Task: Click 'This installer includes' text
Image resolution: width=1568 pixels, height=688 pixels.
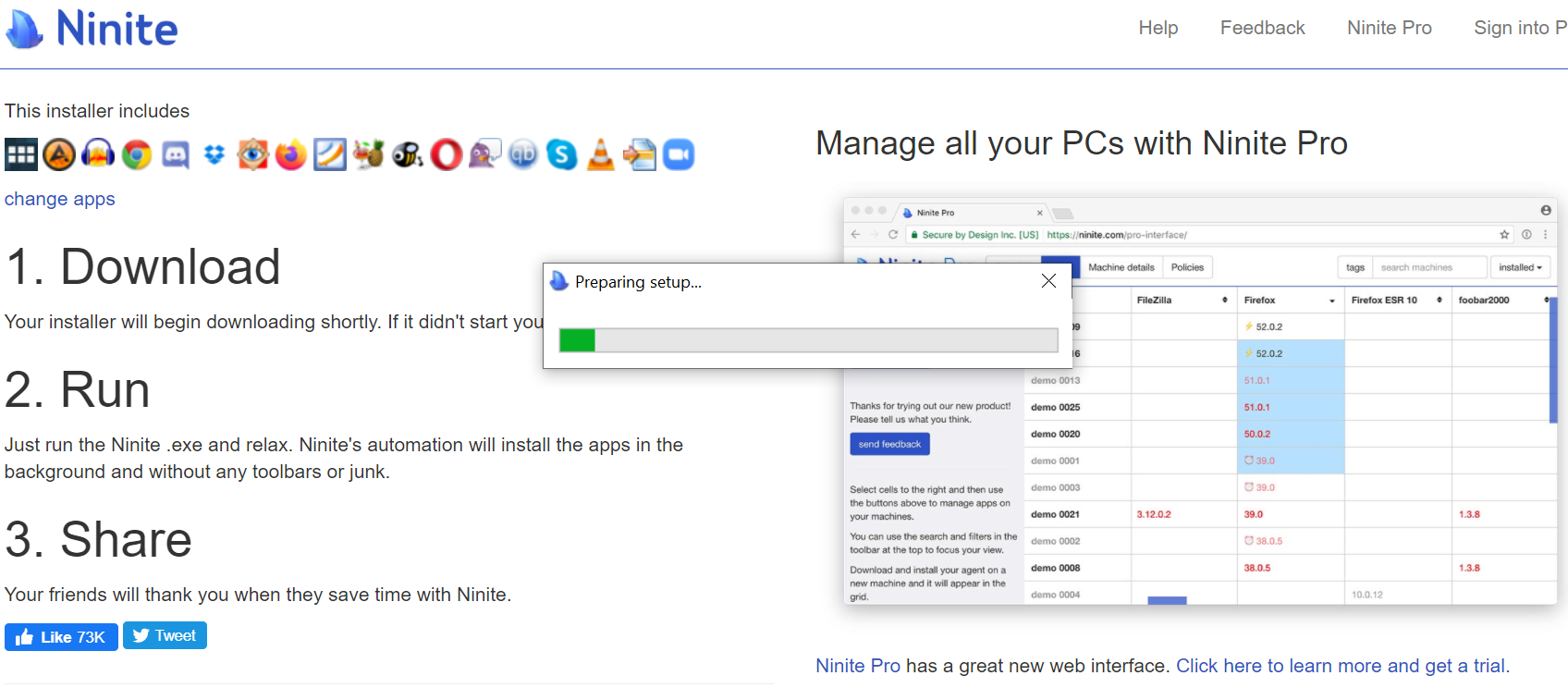Action: pos(97,111)
